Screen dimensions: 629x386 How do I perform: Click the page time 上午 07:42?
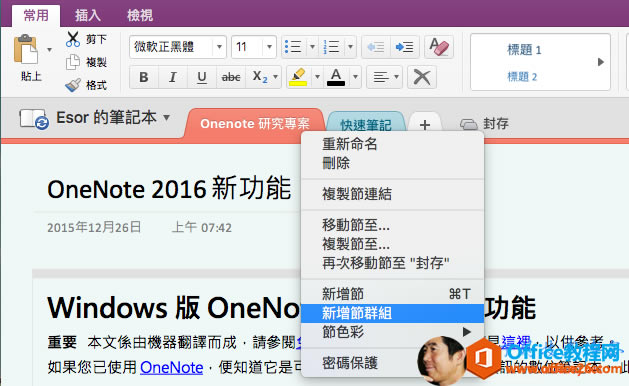coord(202,228)
